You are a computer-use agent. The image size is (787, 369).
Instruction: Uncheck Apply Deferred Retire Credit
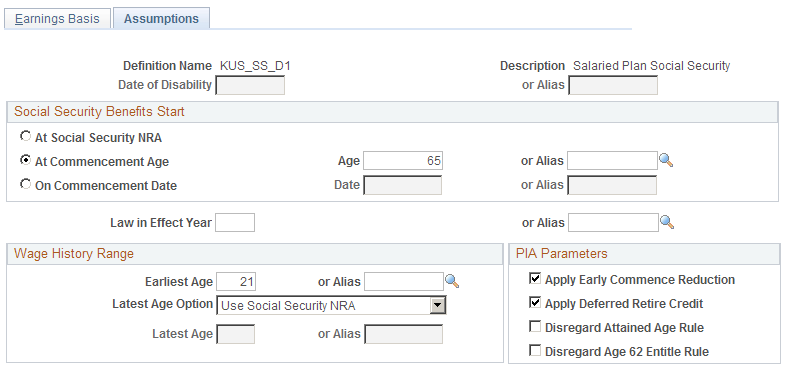tap(536, 303)
